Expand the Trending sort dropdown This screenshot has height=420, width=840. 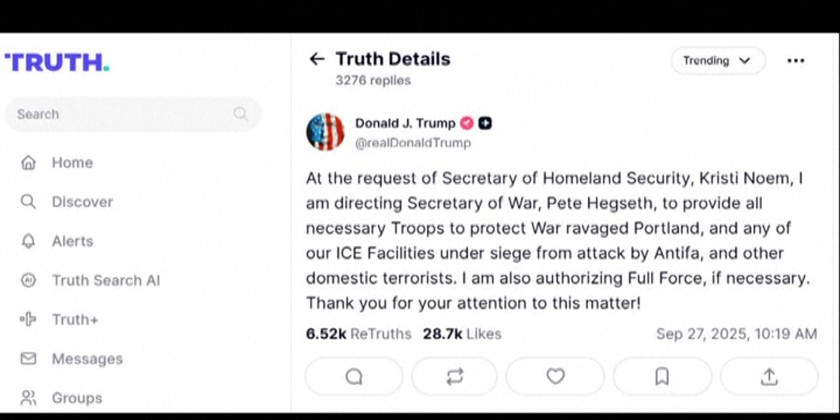point(717,60)
